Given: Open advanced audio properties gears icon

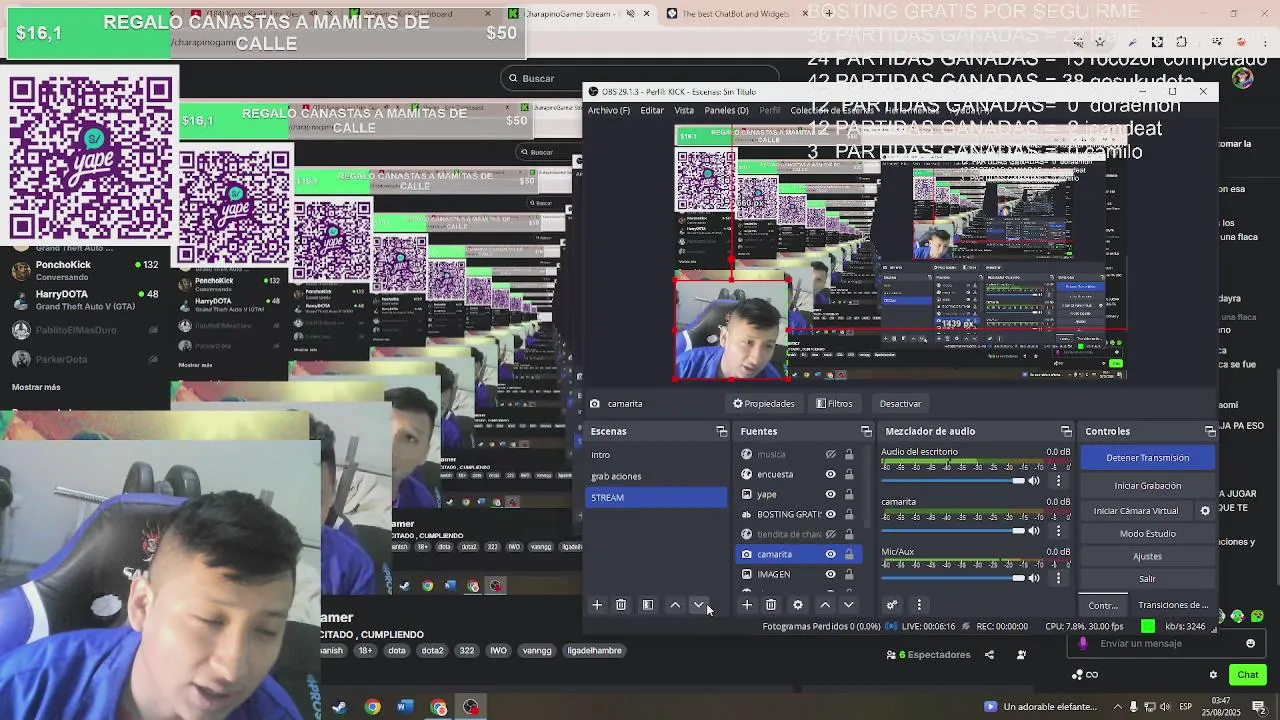Looking at the screenshot, I should 892,605.
